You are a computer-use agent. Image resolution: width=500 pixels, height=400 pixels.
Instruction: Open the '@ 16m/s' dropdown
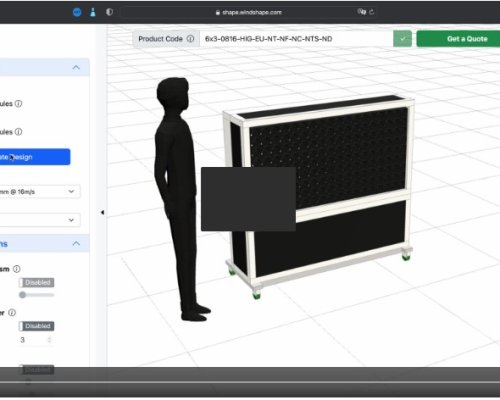39,192
